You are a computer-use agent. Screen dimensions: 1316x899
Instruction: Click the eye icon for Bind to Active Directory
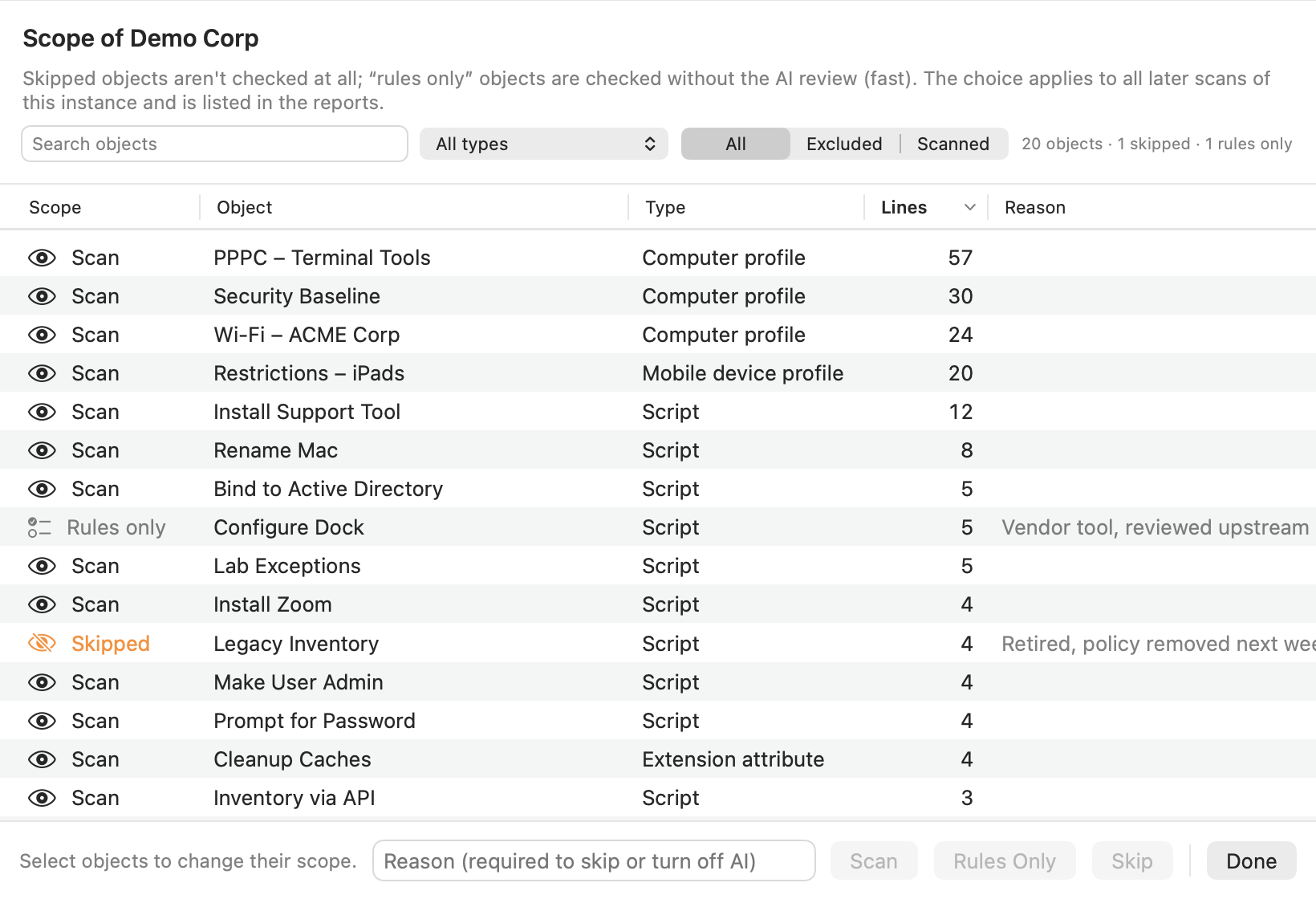pyautogui.click(x=42, y=489)
